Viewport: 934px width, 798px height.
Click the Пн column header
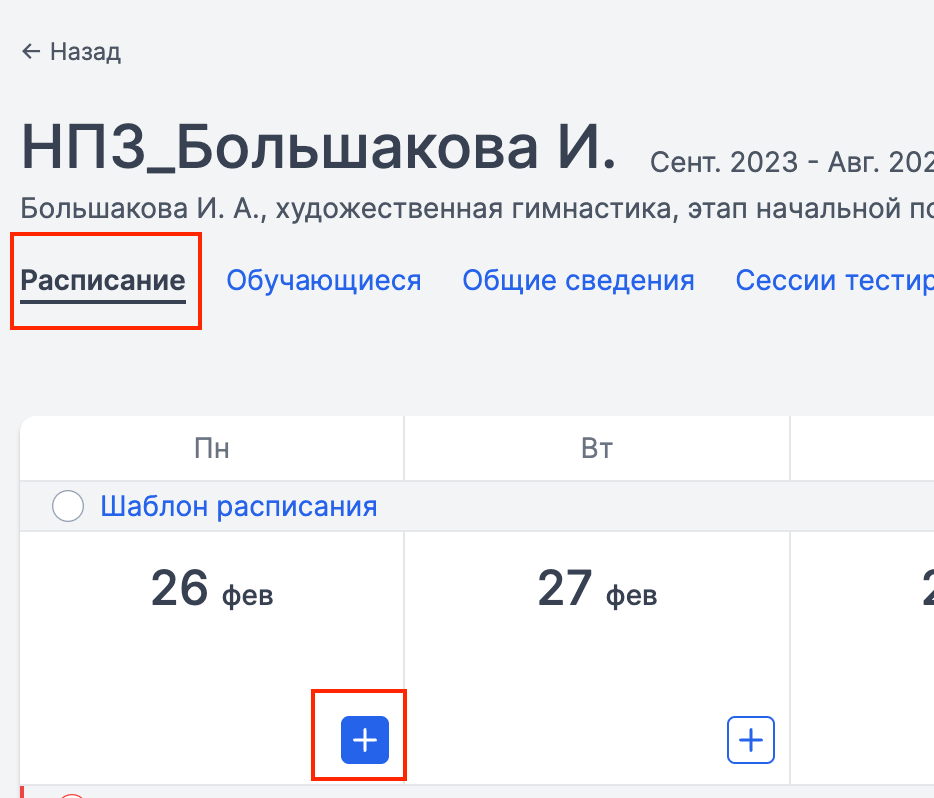(x=212, y=449)
